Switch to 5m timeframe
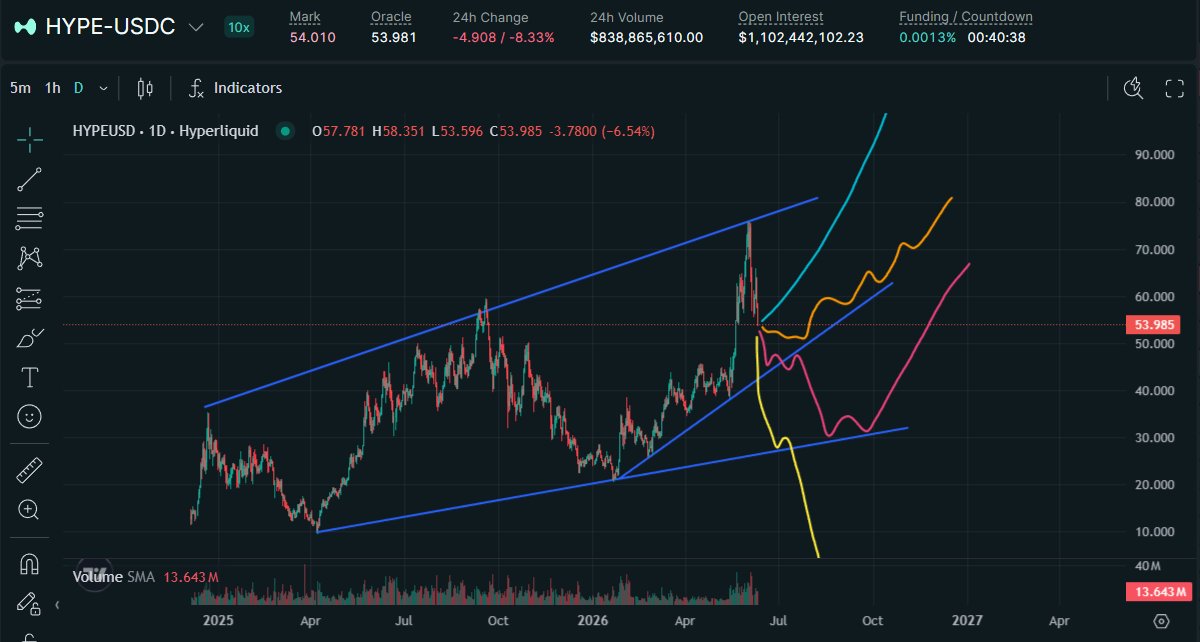1200x642 pixels. point(20,88)
